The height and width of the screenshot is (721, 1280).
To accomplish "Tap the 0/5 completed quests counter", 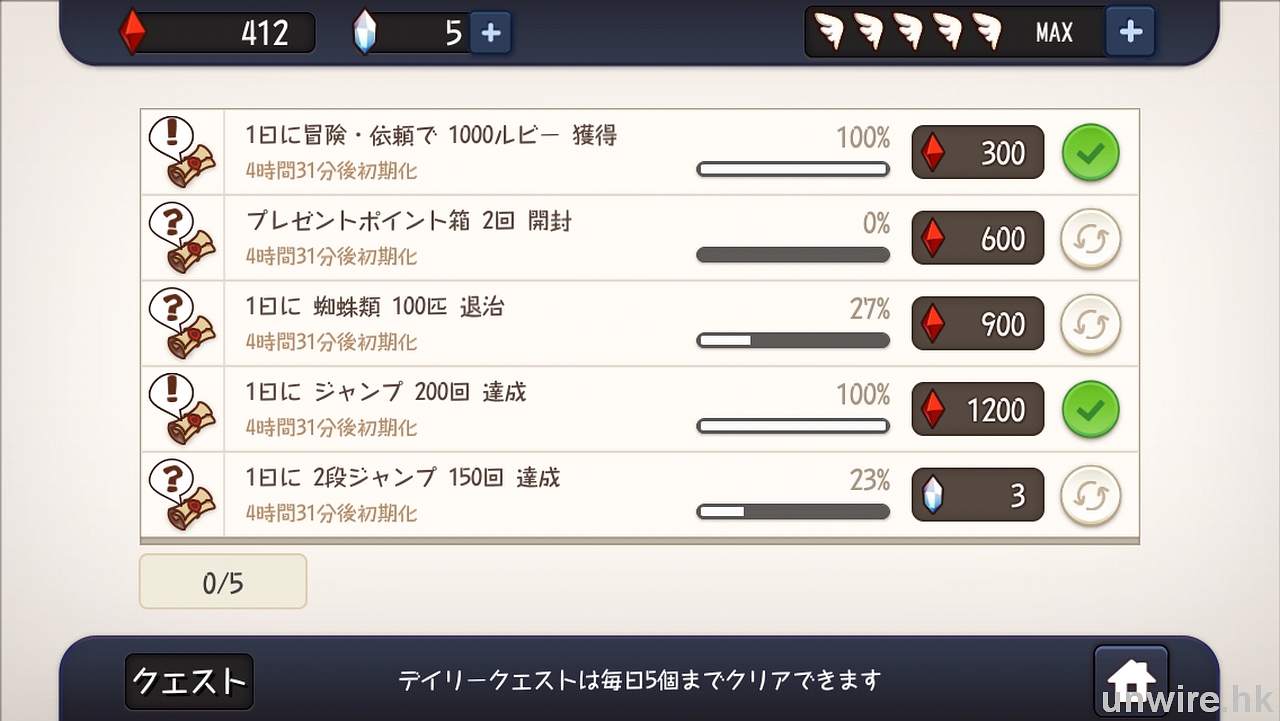I will (x=223, y=582).
